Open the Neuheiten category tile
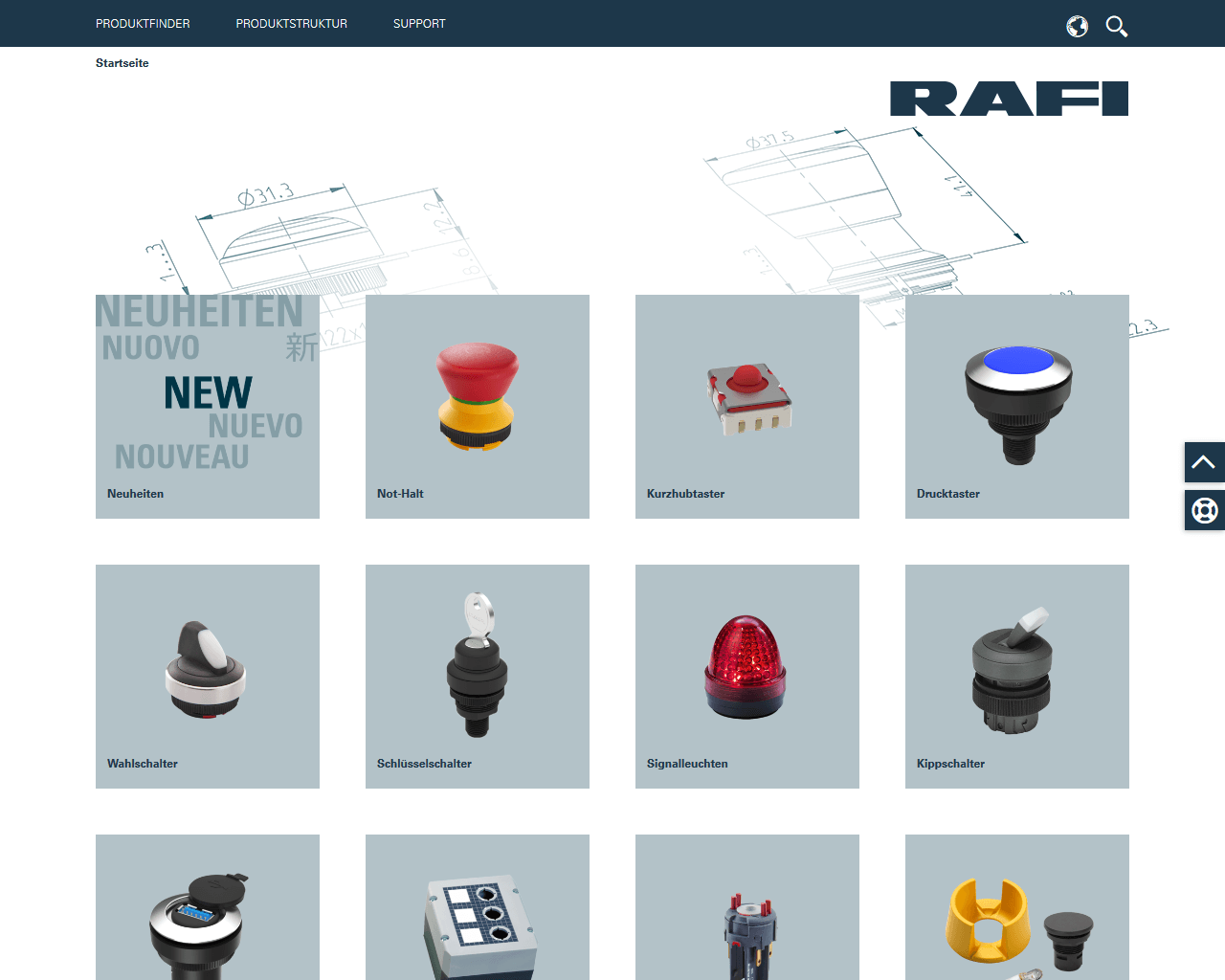1225x980 pixels. [207, 407]
